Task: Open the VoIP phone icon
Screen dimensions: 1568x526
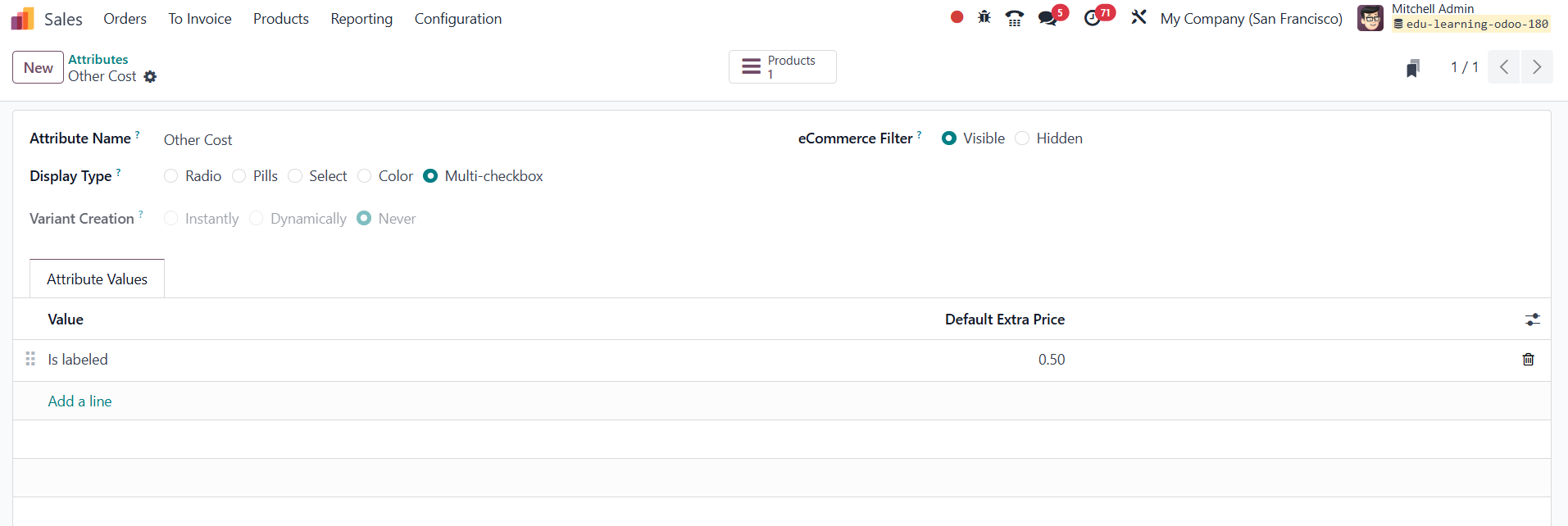Action: pyautogui.click(x=1014, y=18)
